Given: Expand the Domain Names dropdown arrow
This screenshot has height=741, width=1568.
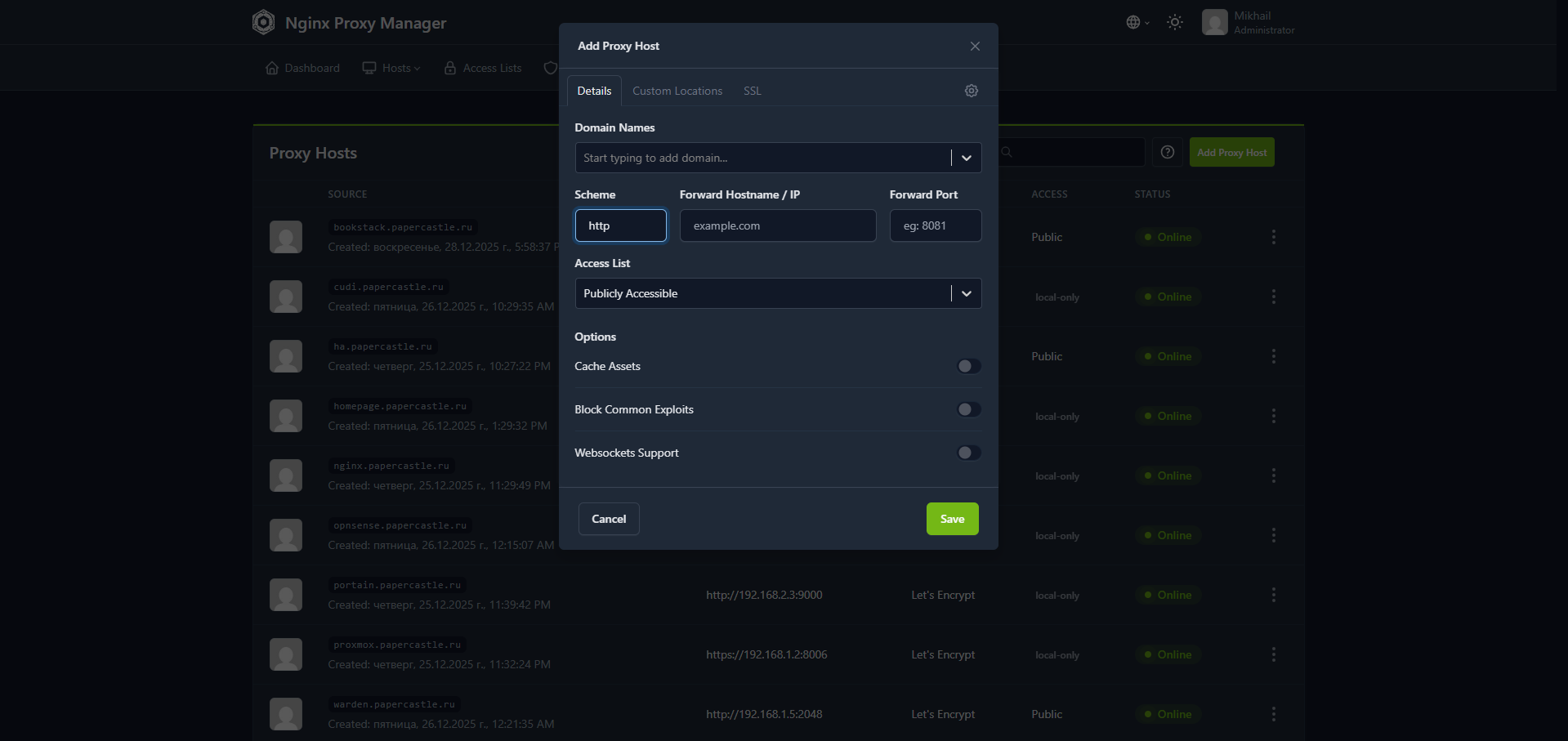Looking at the screenshot, I should [967, 158].
